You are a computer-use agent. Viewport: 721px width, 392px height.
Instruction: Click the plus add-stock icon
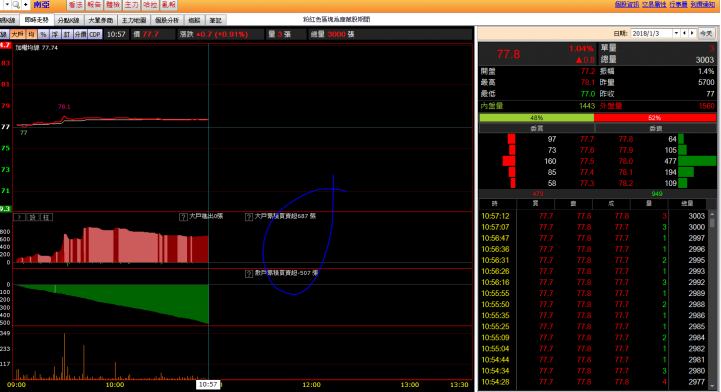(26, 5)
